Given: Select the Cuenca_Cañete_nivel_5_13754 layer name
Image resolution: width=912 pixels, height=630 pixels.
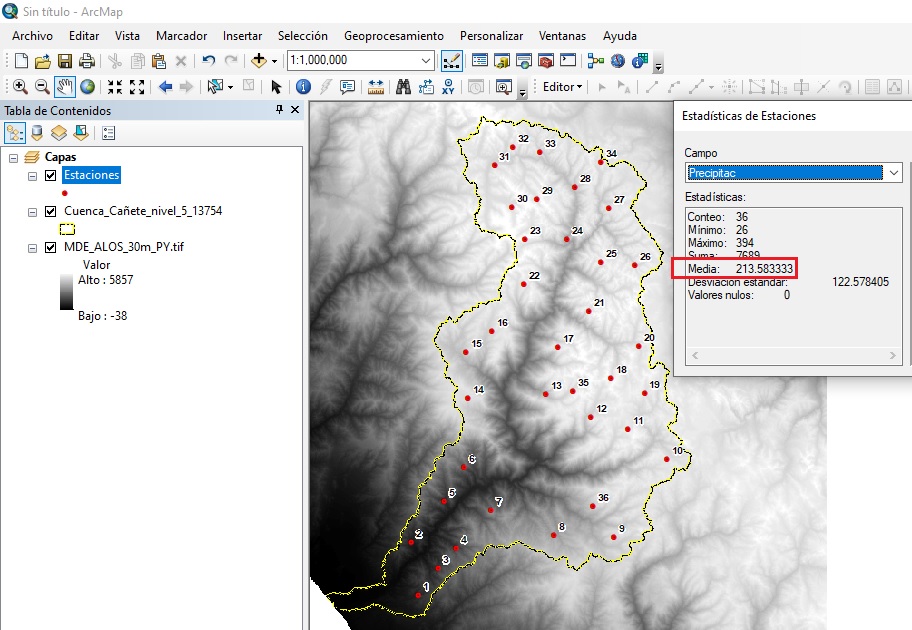Looking at the screenshot, I should click(x=143, y=211).
